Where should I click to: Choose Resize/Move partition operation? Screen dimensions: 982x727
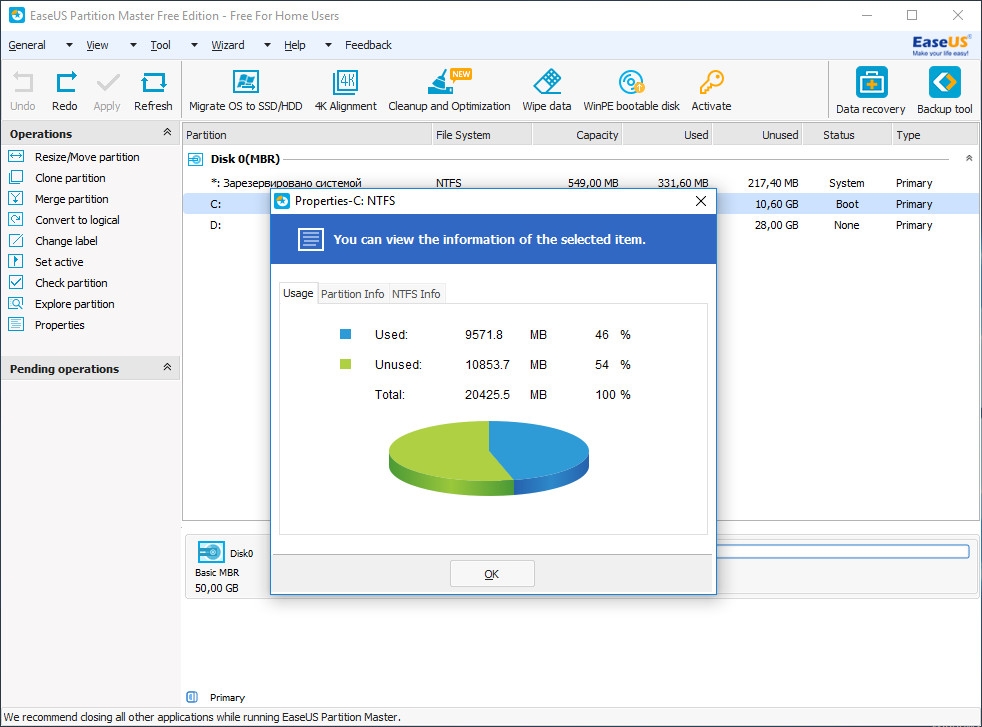[x=87, y=157]
